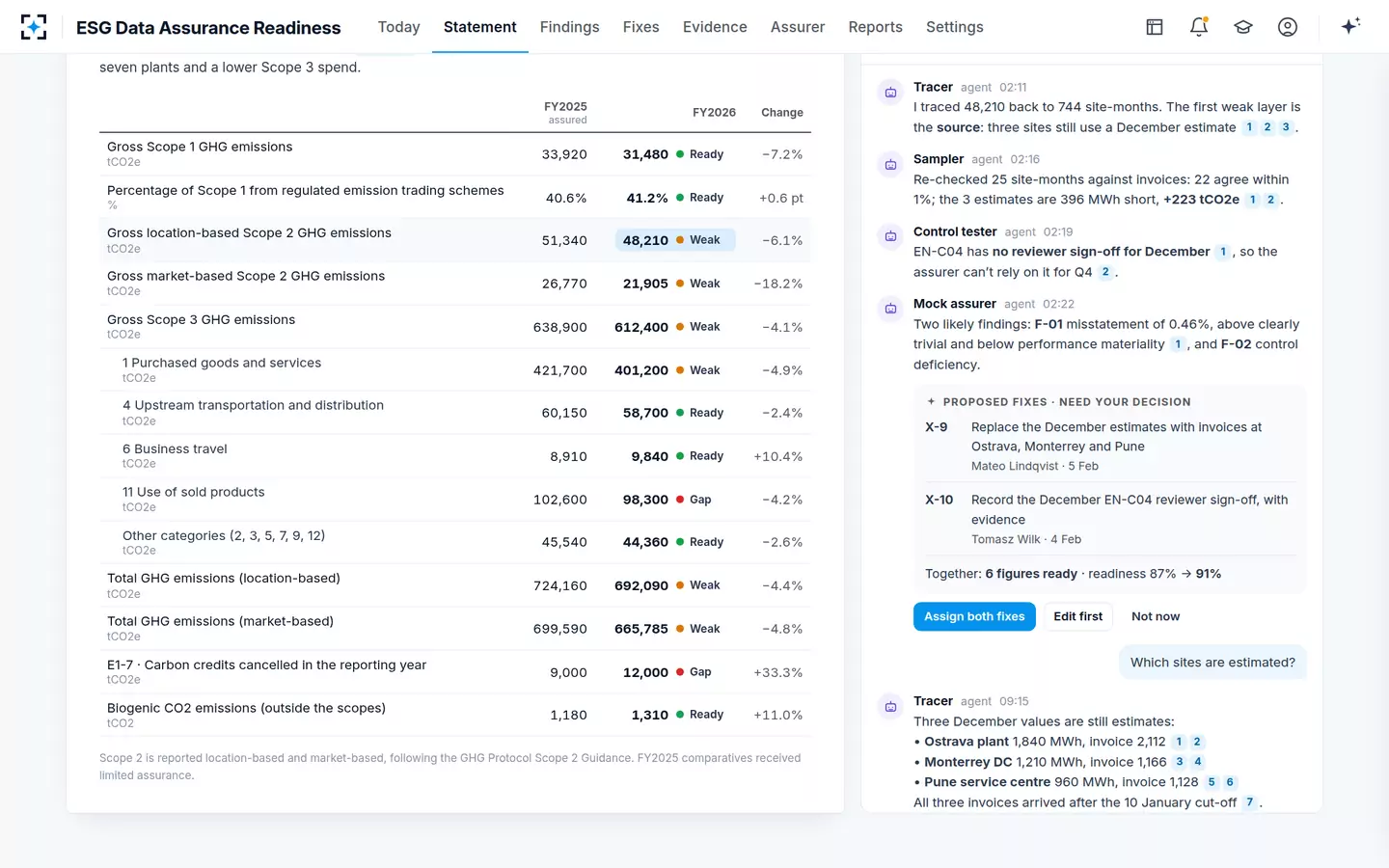This screenshot has height=868, width=1389.
Task: Open citation 7 on cut-off message
Action: coord(1249,802)
